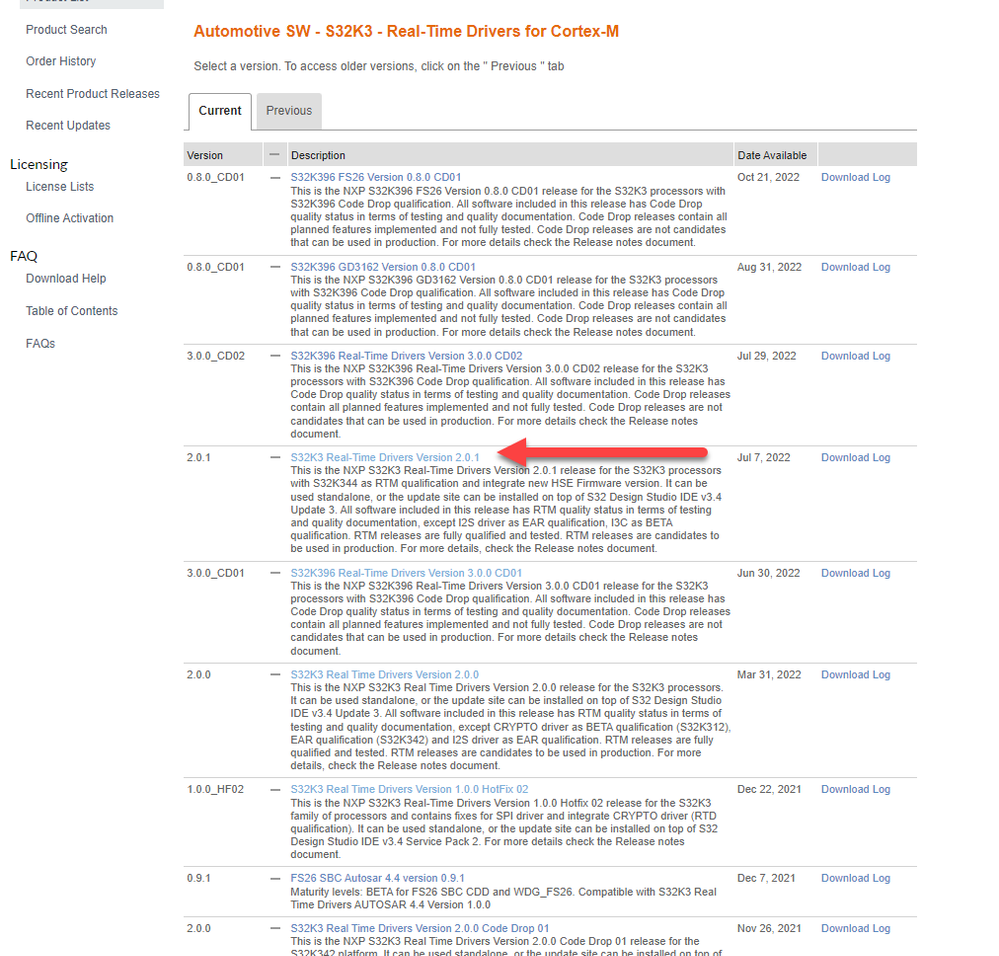999x956 pixels.
Task: Select the Aug 31, 2022 date cell
Action: [769, 267]
